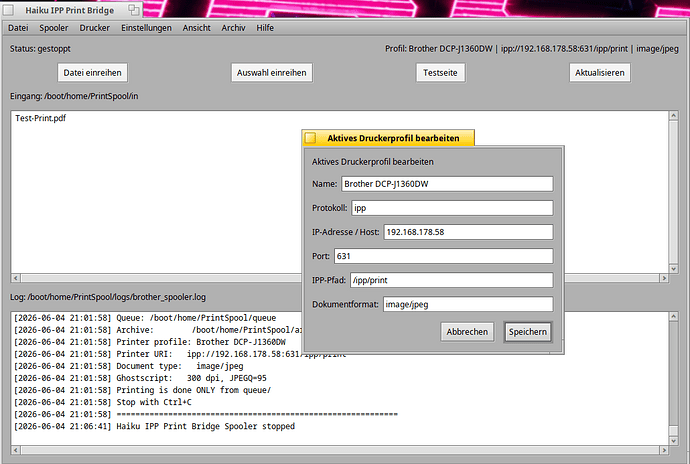Click the Eingang list scroll down arrow
Viewport: 690px width, 464px height.
tap(673, 269)
